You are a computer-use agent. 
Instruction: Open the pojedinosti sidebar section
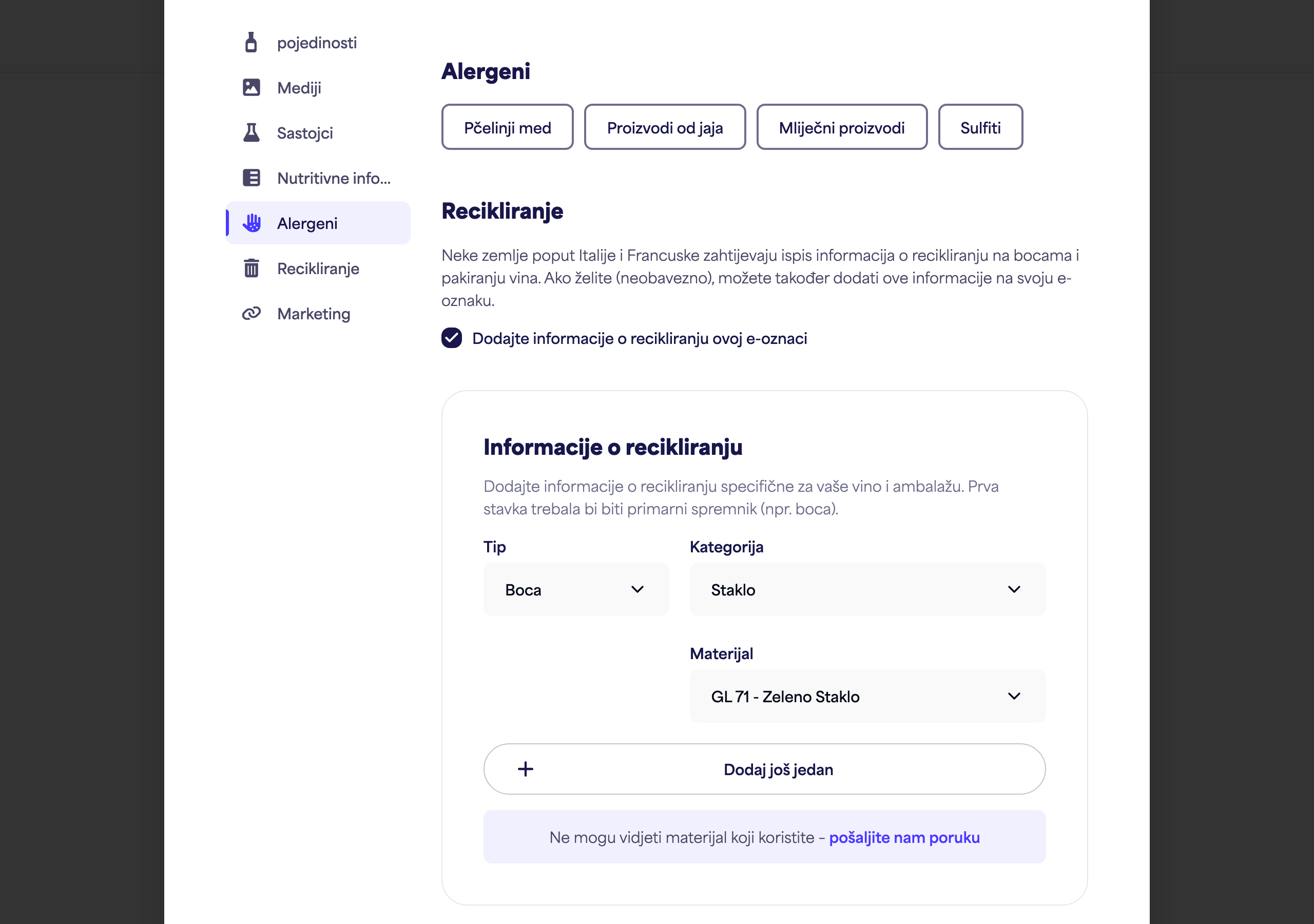pyautogui.click(x=318, y=43)
